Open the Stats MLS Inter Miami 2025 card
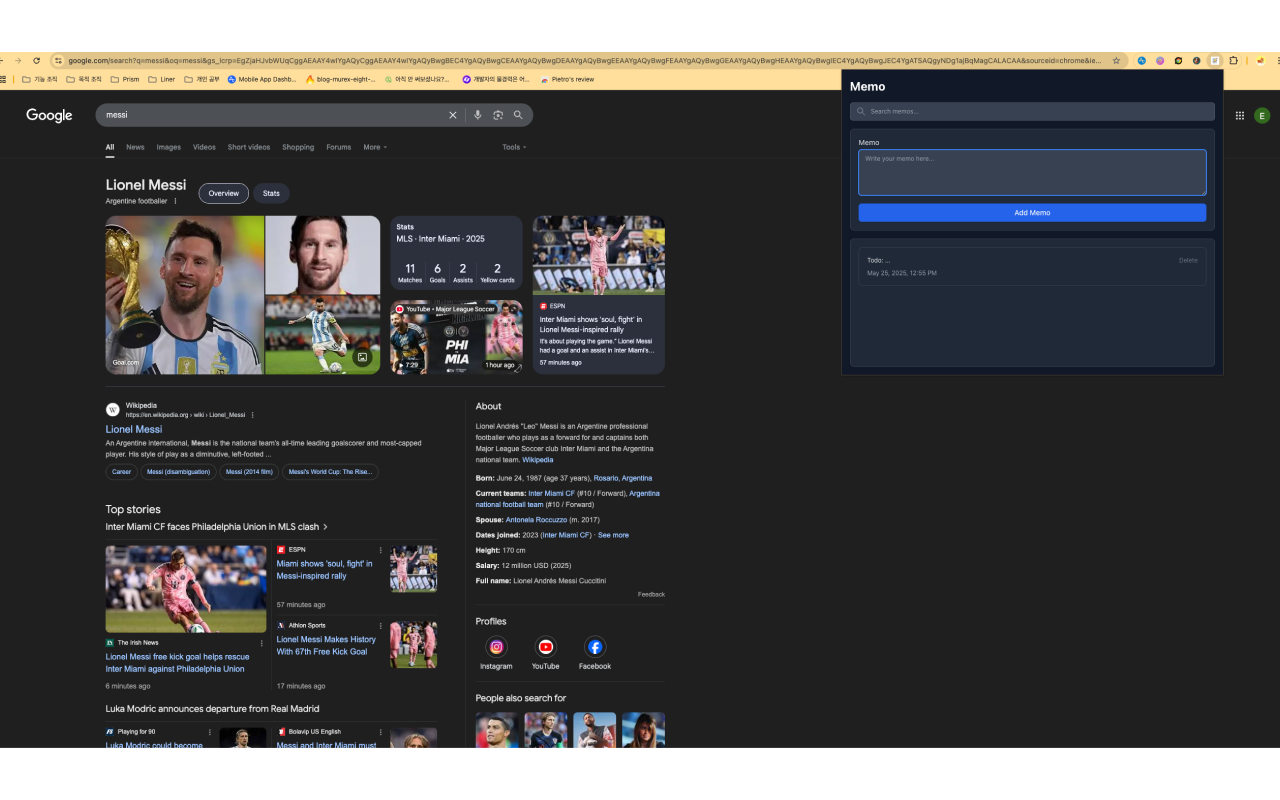 (456, 254)
